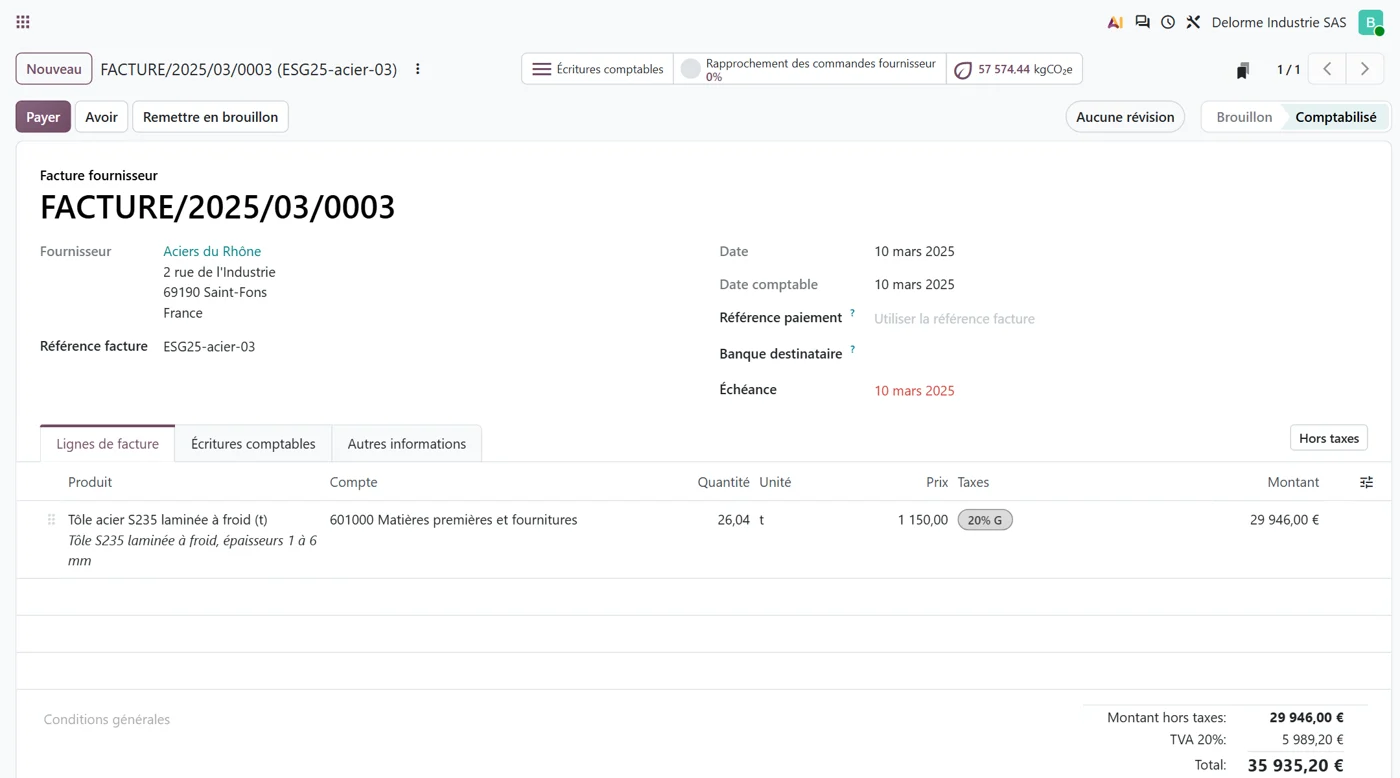
Task: Create a new record with Nouveau
Action: pyautogui.click(x=54, y=69)
